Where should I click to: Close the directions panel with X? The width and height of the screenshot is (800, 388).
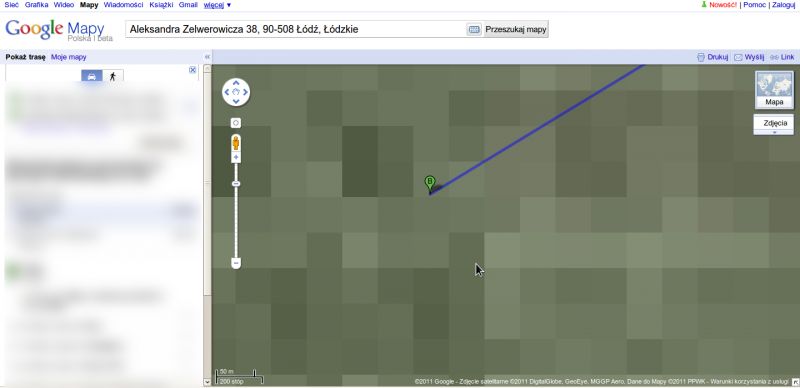coord(192,70)
